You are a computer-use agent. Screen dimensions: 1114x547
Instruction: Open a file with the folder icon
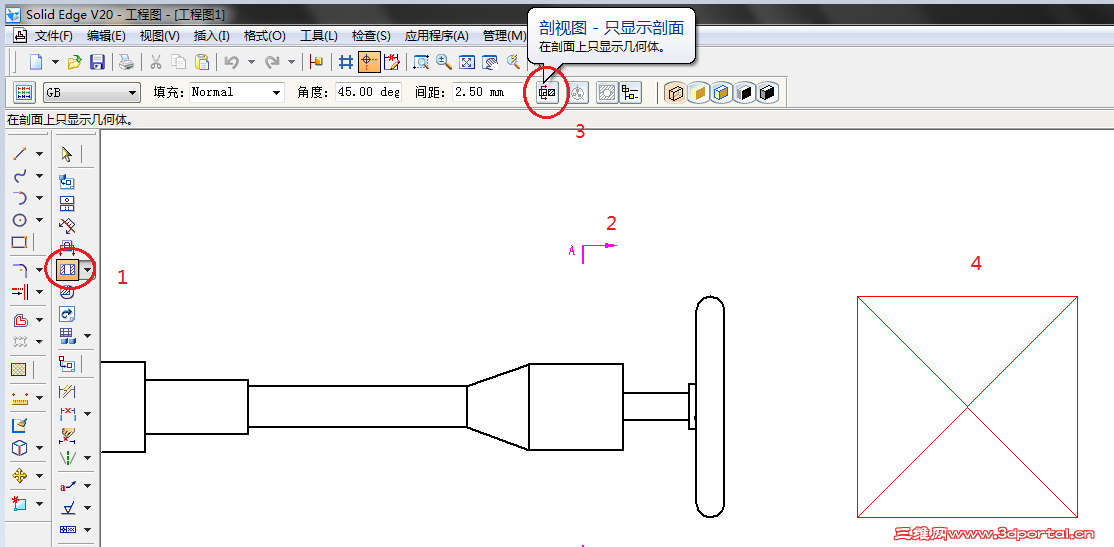[75, 63]
